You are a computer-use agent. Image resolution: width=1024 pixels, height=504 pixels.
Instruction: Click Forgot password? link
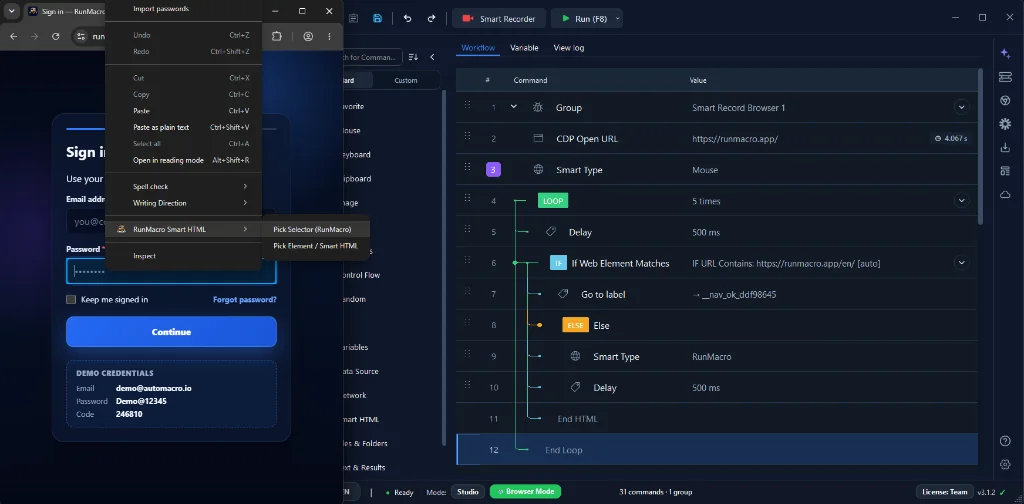[245, 300]
